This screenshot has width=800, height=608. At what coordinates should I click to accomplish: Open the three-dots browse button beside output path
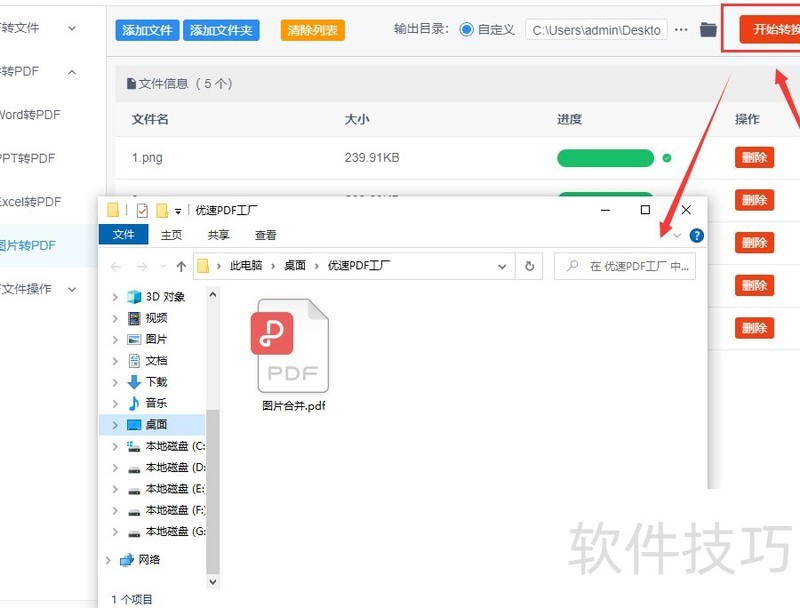pos(681,30)
